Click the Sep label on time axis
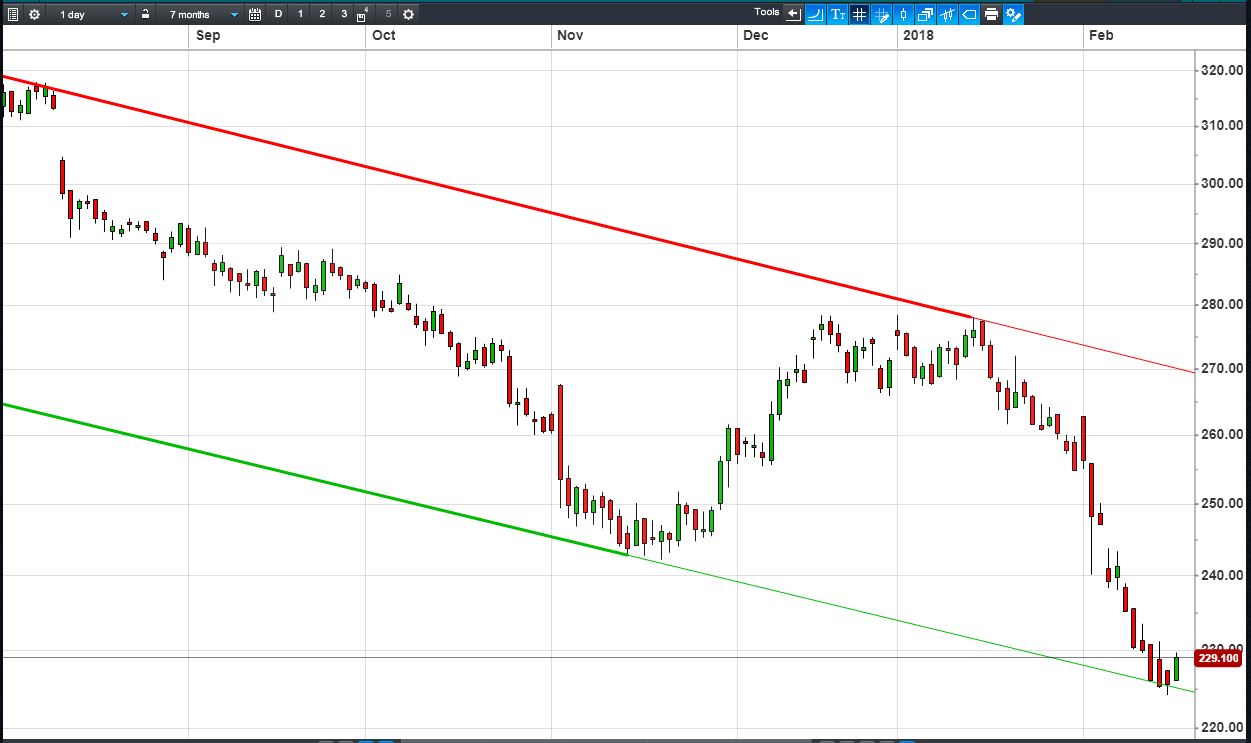 208,35
